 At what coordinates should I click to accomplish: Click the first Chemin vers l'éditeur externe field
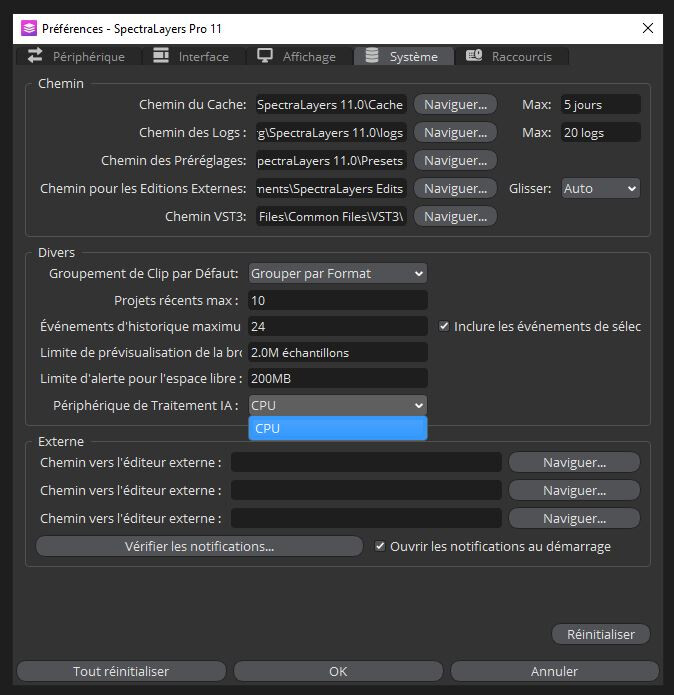click(x=366, y=462)
